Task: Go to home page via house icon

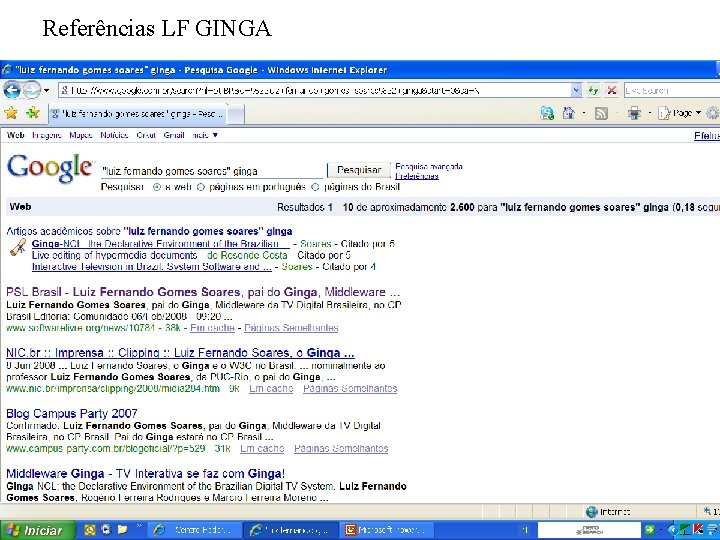Action: (x=568, y=113)
